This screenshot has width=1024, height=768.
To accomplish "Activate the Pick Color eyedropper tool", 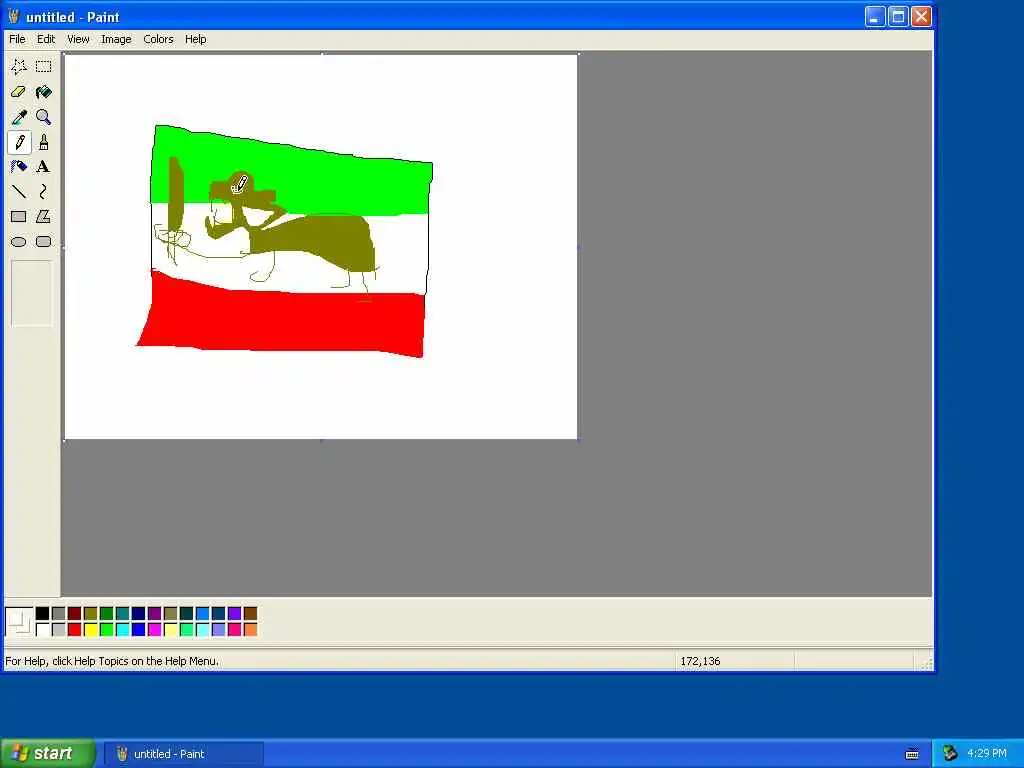I will tap(19, 117).
